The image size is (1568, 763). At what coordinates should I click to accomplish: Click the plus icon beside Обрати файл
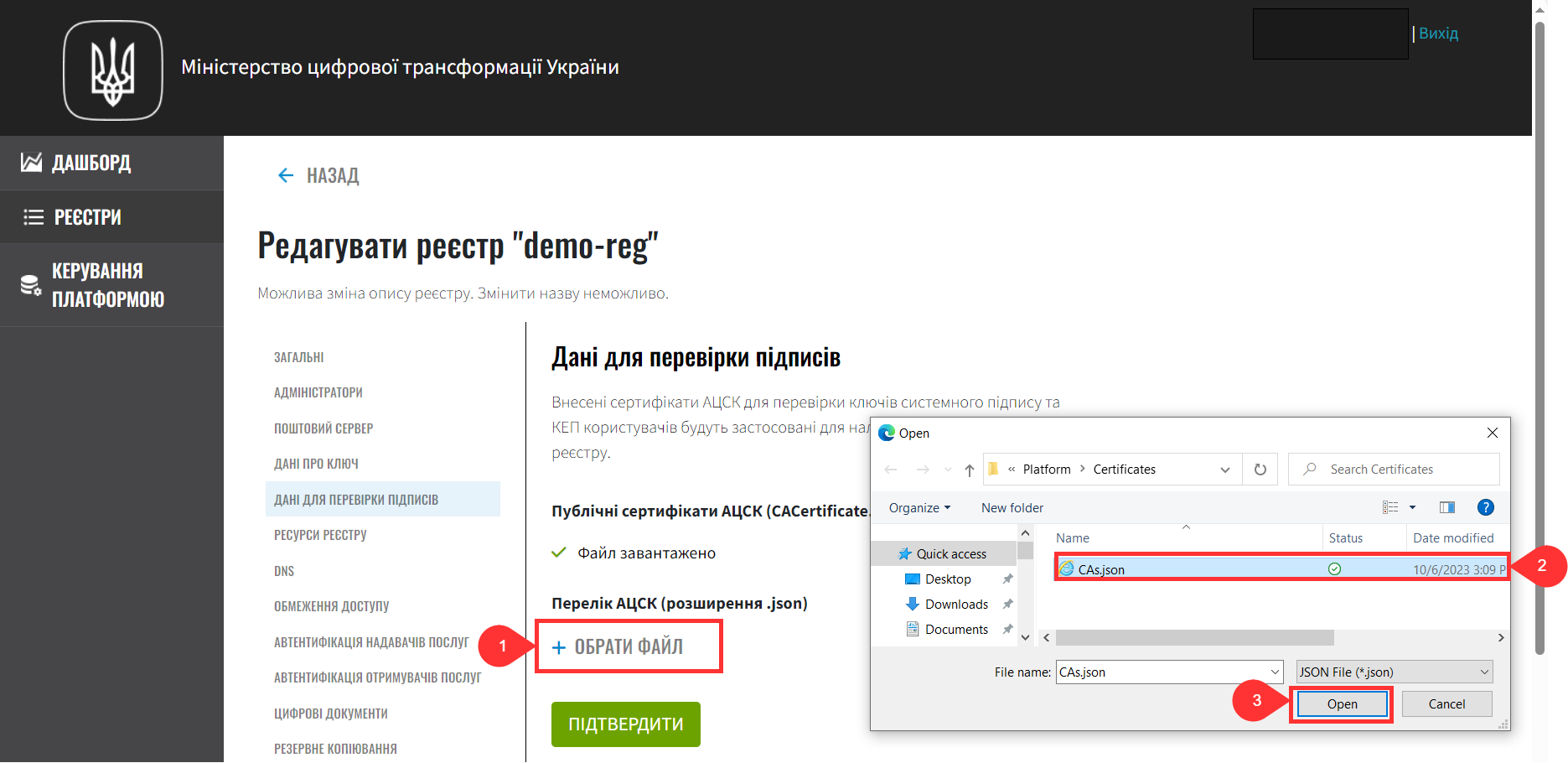[x=559, y=647]
